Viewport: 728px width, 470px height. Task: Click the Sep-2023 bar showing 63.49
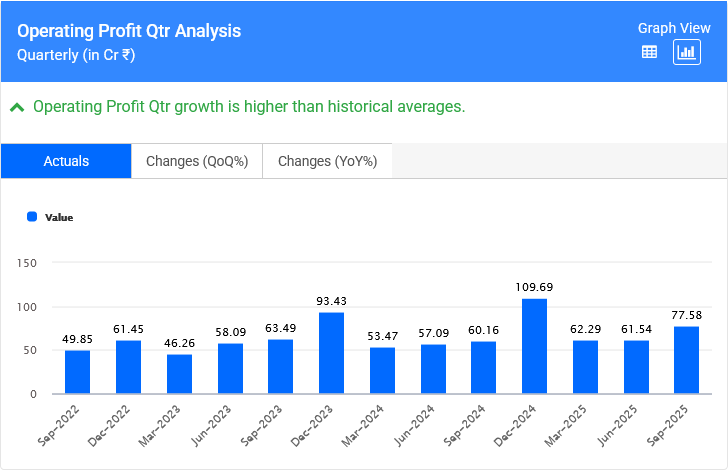coord(280,366)
